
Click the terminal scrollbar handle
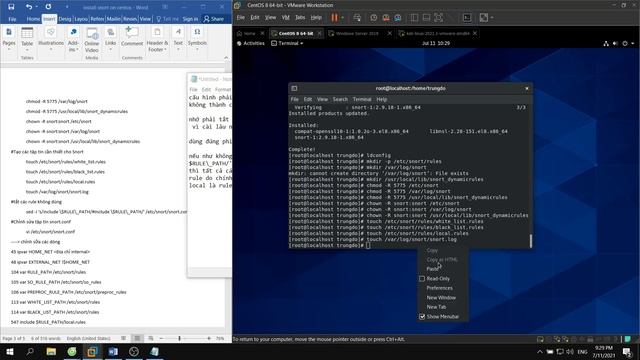pyautogui.click(x=531, y=240)
